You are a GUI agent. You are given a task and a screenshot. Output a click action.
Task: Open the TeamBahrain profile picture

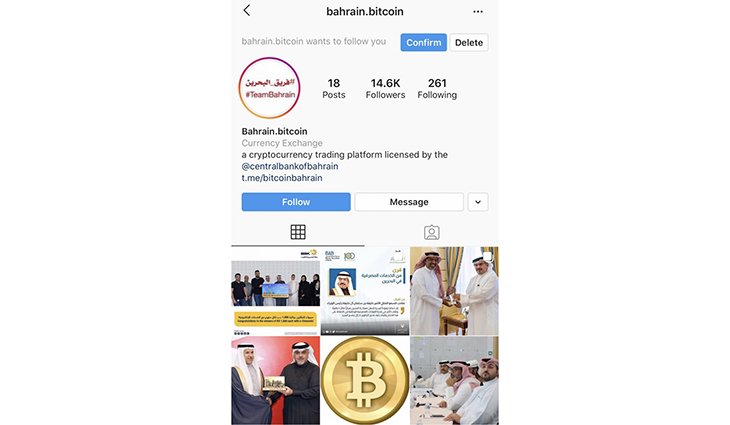click(x=270, y=88)
